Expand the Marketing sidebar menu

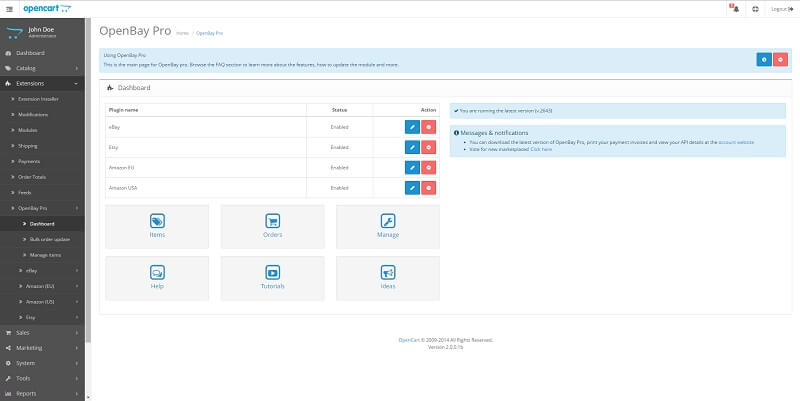click(42, 348)
